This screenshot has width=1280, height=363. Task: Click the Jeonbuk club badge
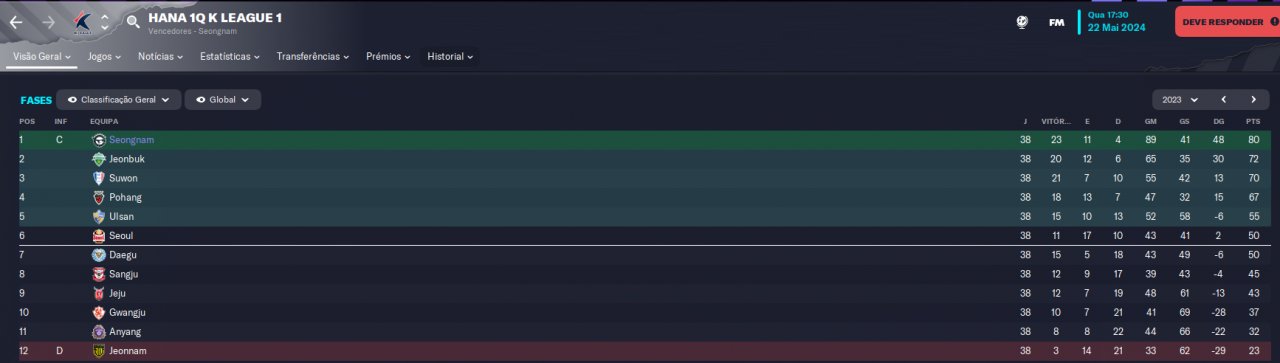pos(98,159)
